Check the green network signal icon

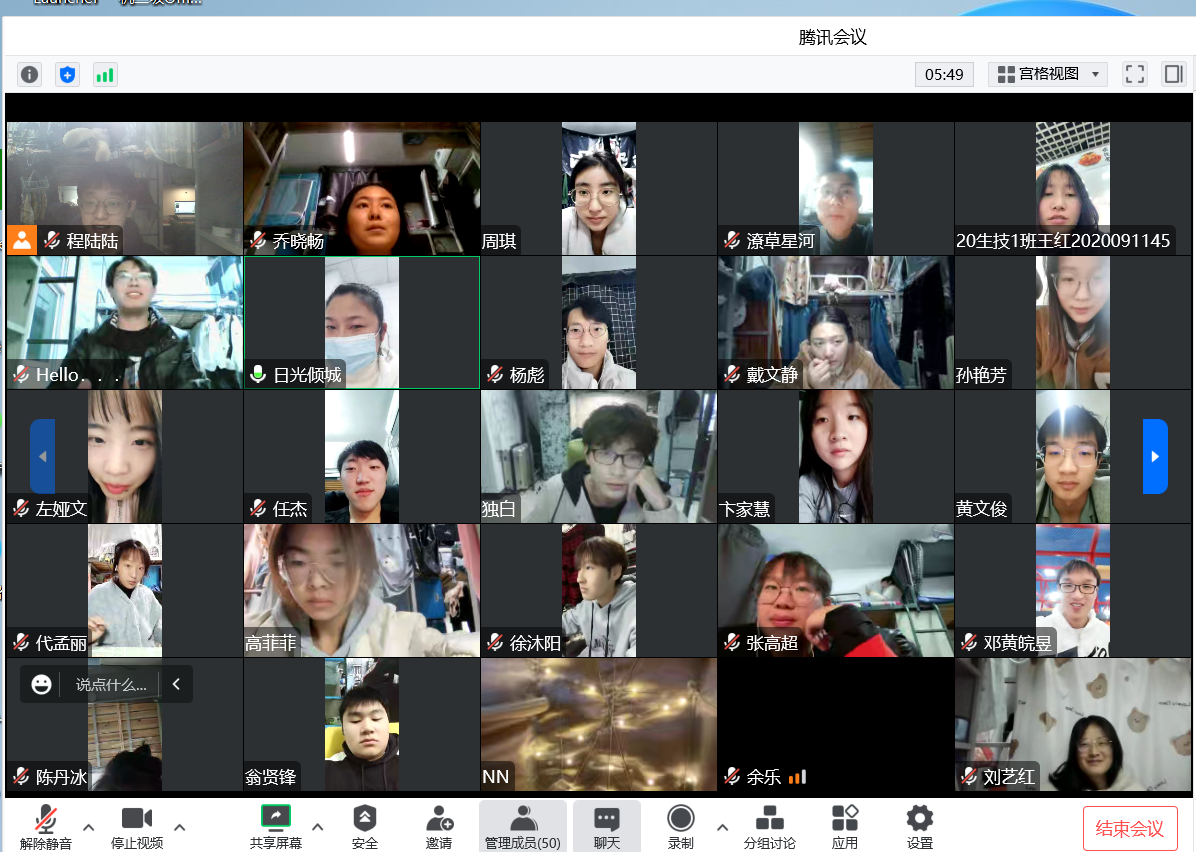pos(105,74)
